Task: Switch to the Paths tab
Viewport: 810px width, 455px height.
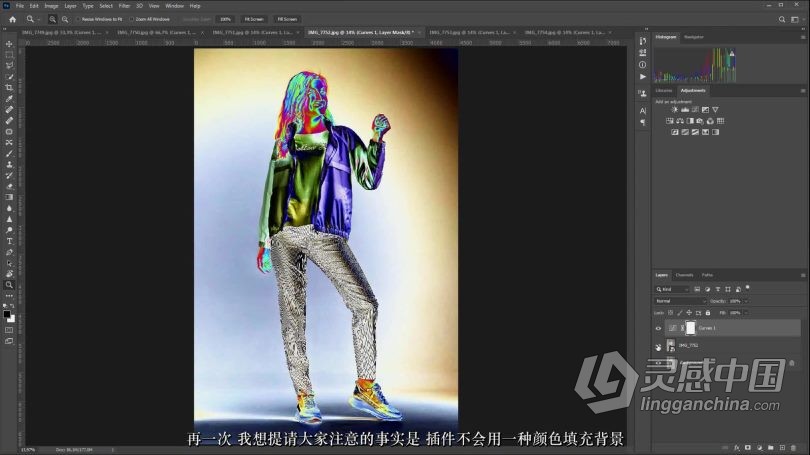Action: tap(707, 275)
